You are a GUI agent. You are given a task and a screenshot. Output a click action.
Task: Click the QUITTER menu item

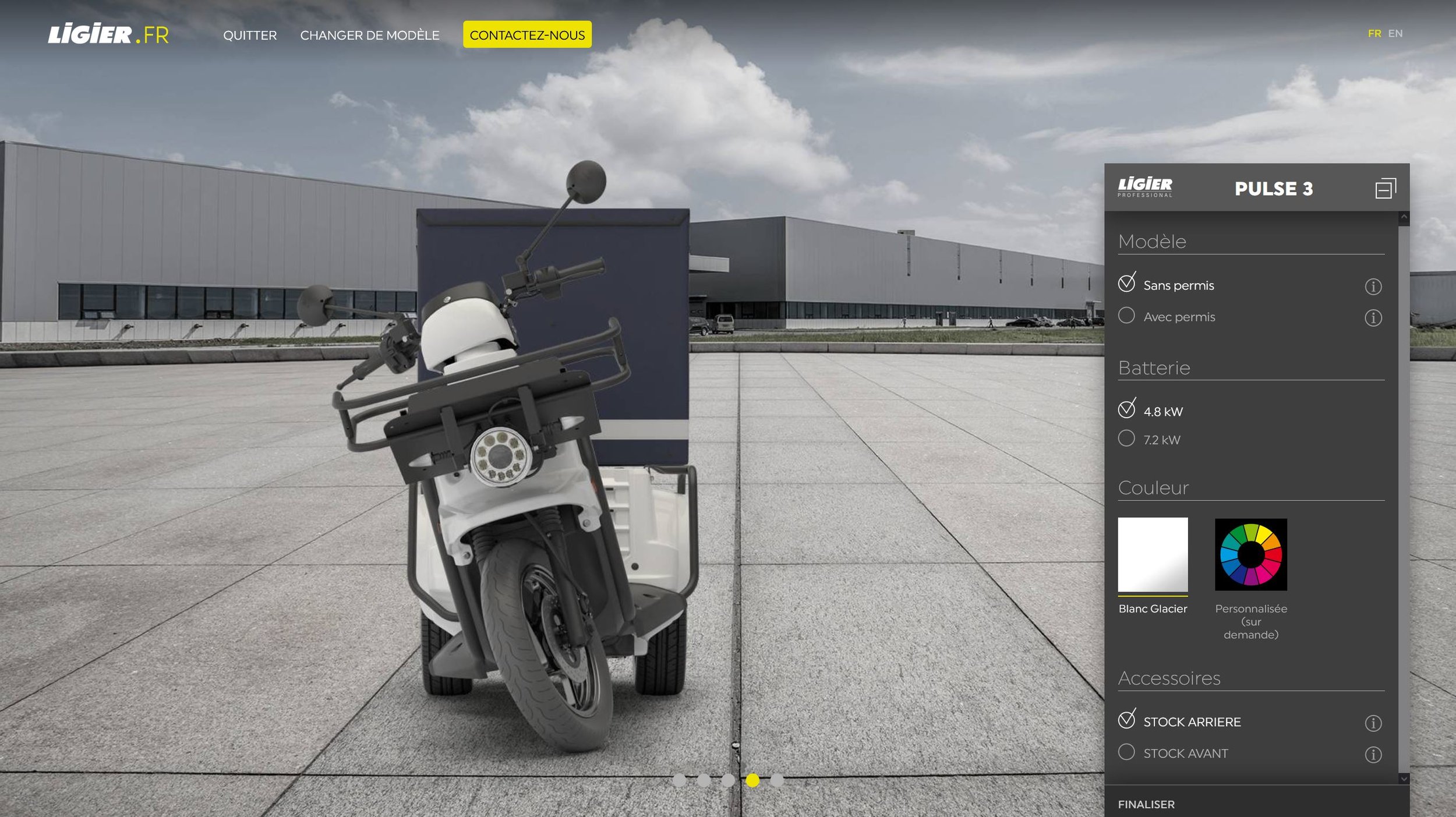pos(250,35)
